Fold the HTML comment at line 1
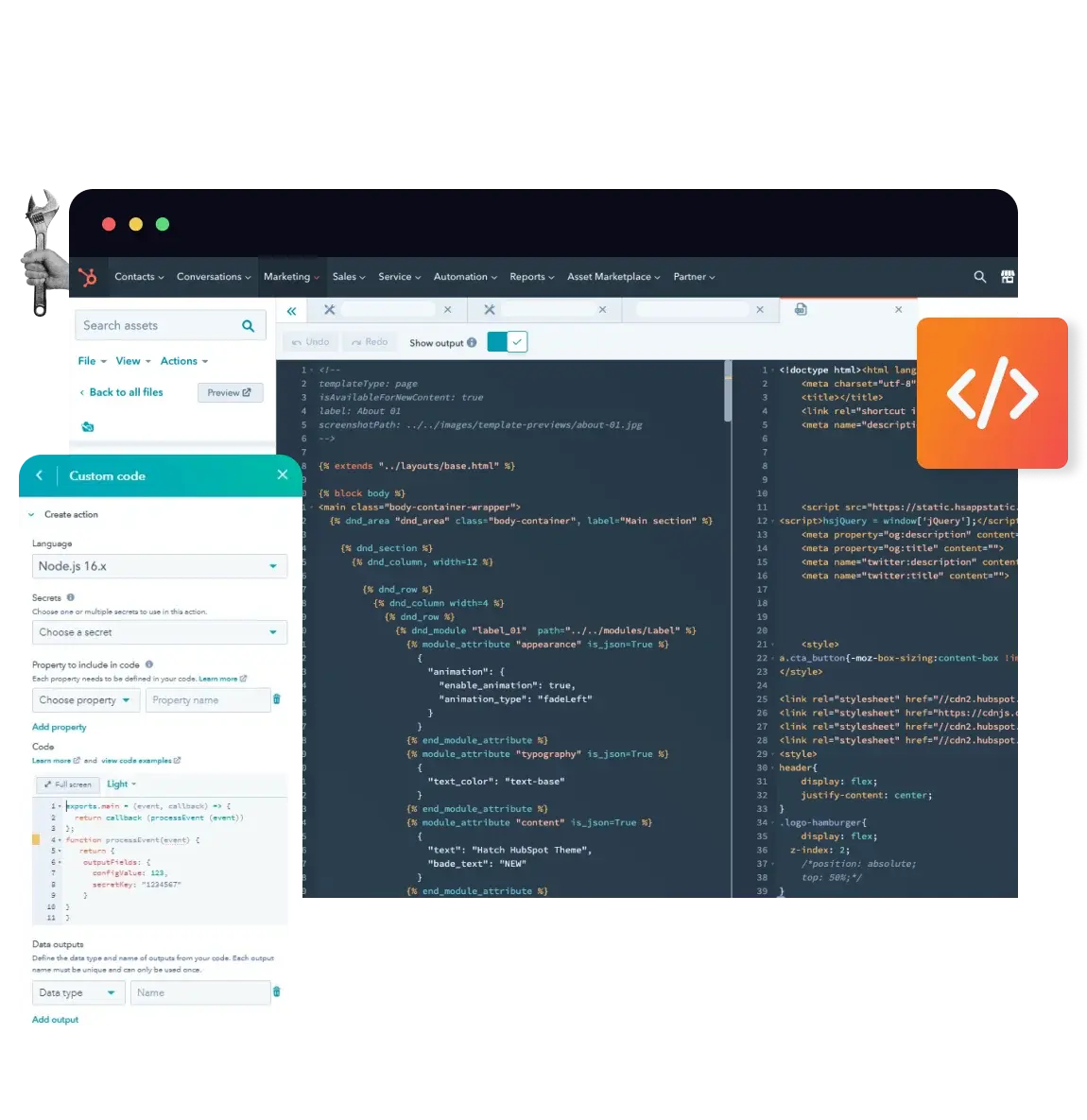This screenshot has height=1120, width=1087. [312, 370]
